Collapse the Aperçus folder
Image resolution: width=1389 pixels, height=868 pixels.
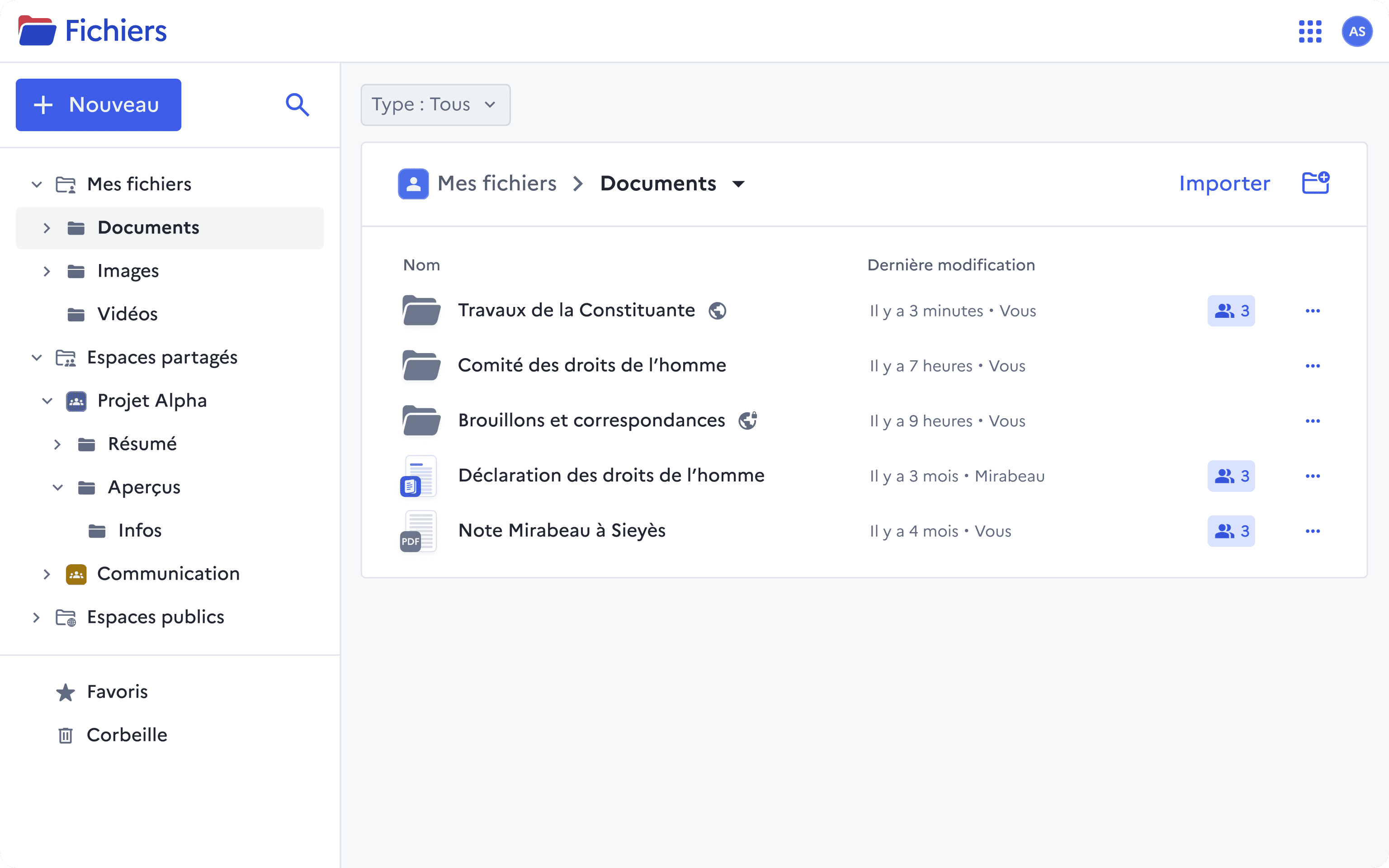coord(57,487)
